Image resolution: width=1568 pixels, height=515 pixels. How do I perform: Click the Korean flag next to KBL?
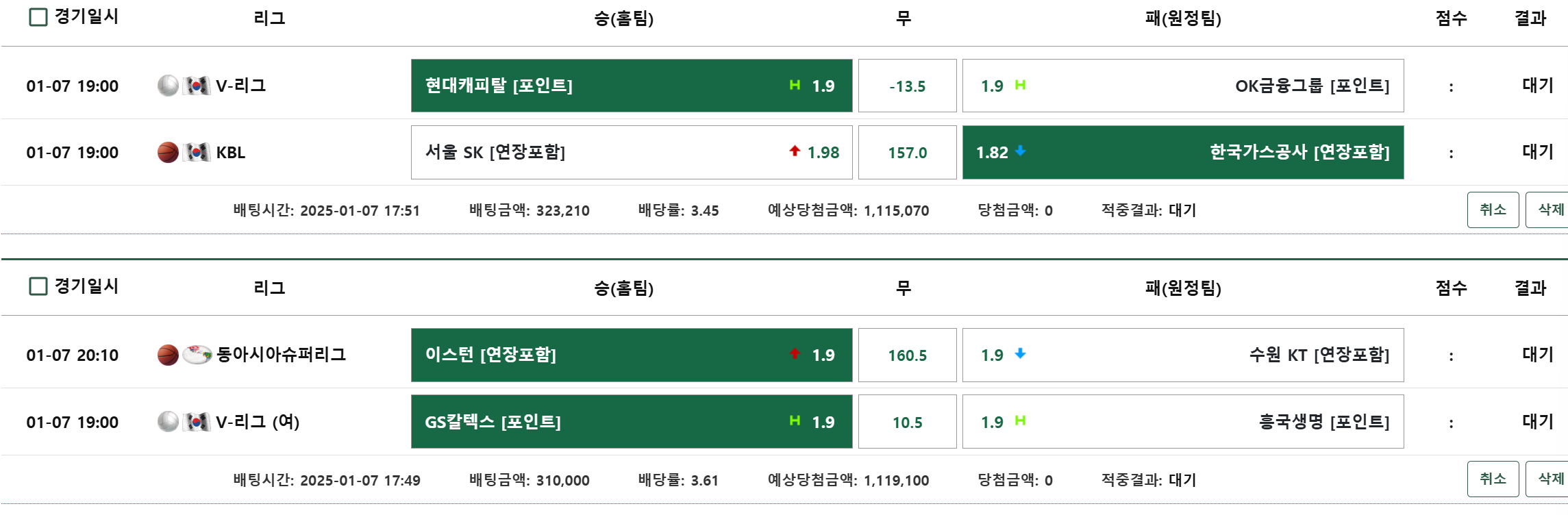(x=197, y=152)
